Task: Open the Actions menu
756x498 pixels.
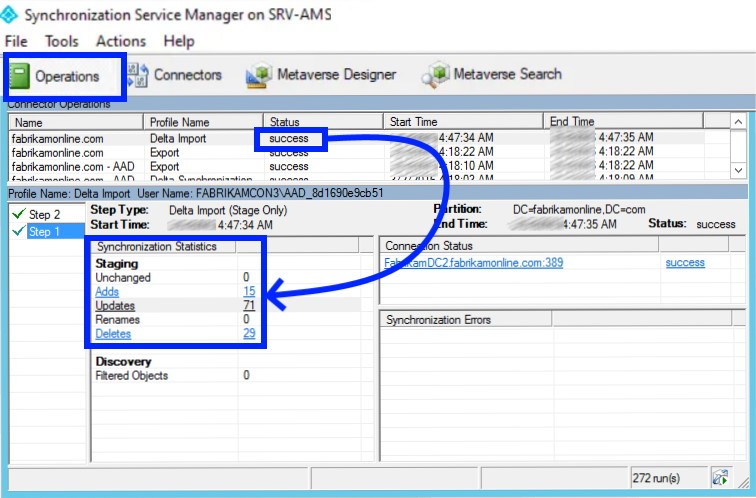Action: (120, 41)
